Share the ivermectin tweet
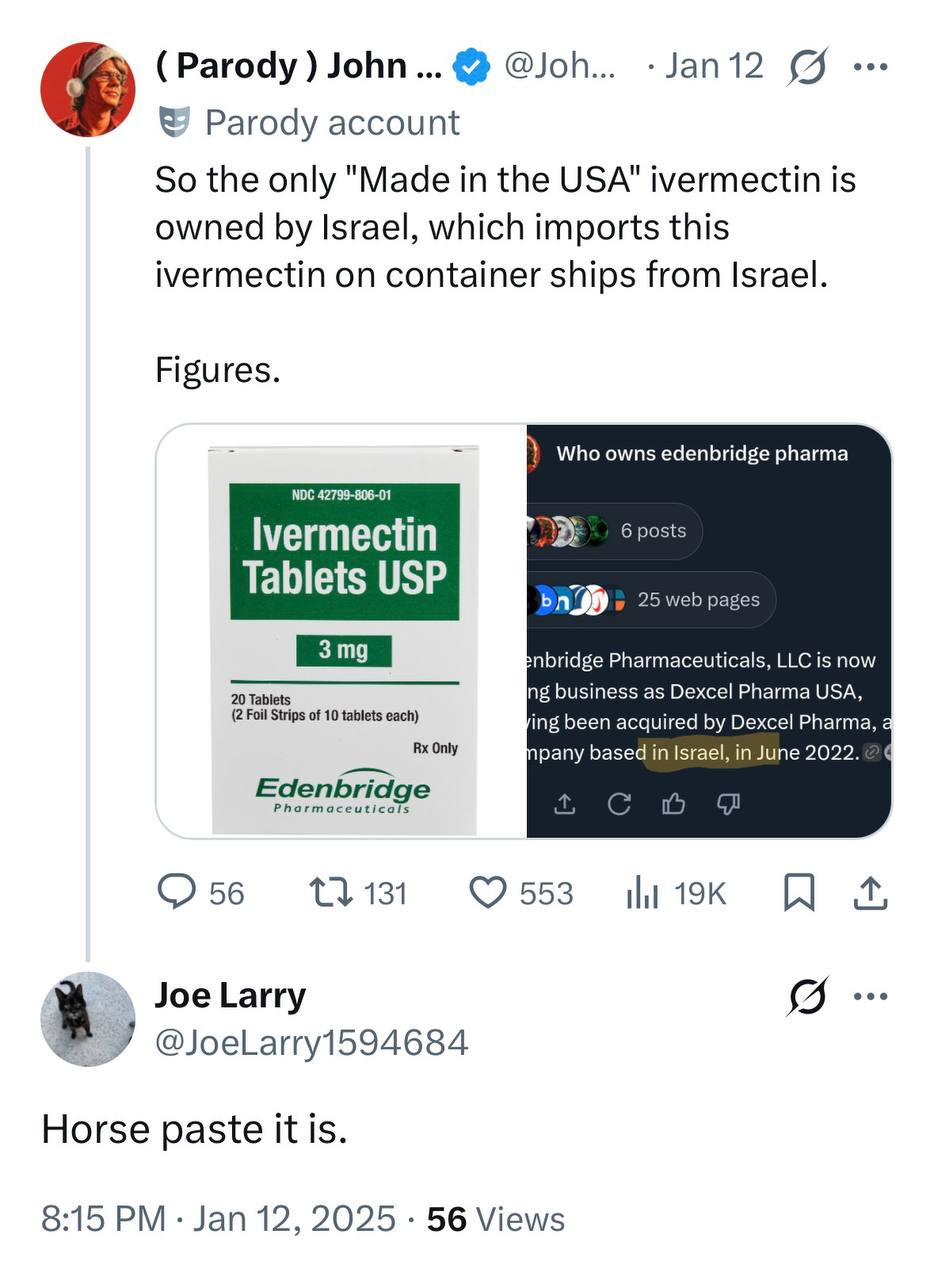Screen dimensions: 934x1280 (x=870, y=892)
